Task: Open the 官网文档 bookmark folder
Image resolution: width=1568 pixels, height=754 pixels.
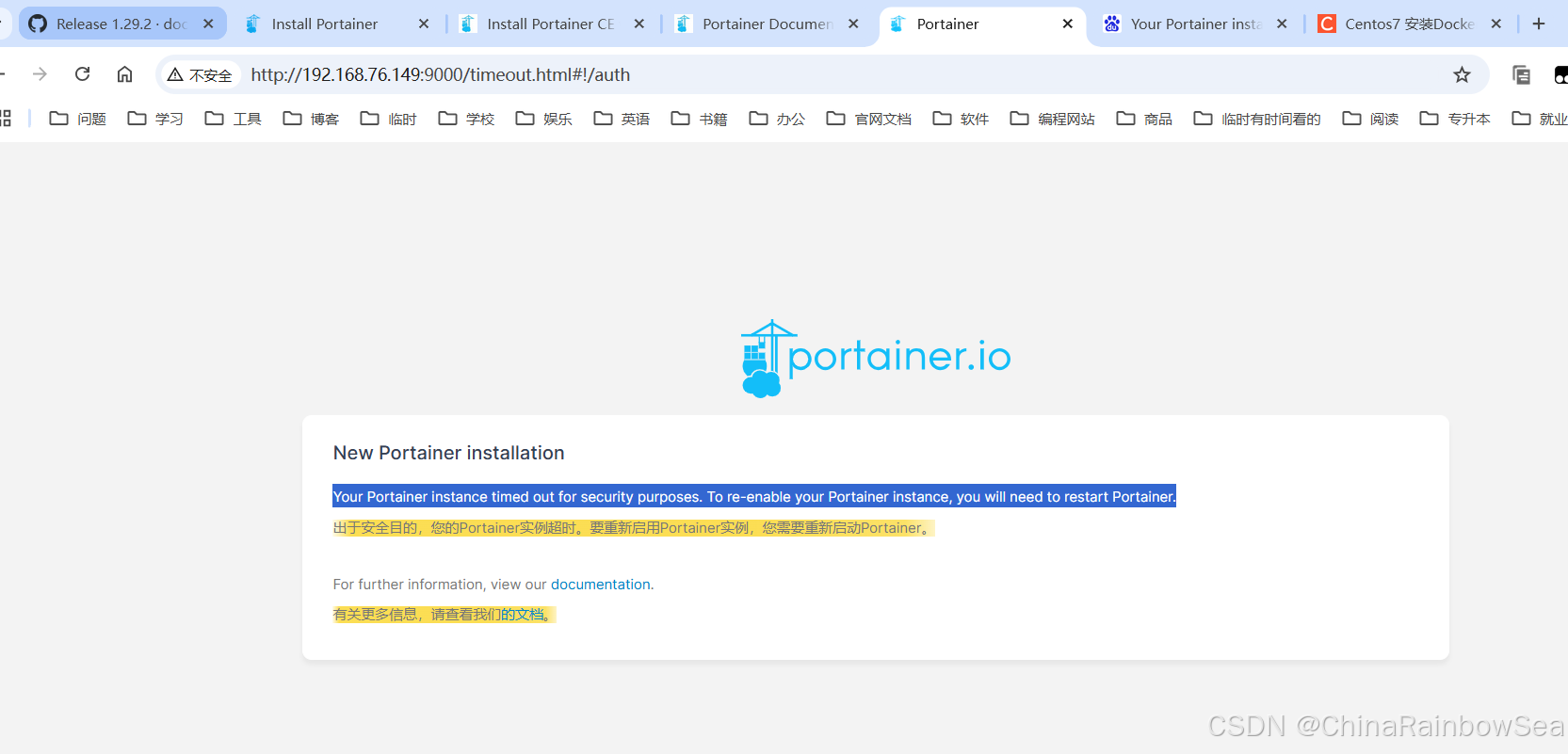Action: click(x=869, y=119)
